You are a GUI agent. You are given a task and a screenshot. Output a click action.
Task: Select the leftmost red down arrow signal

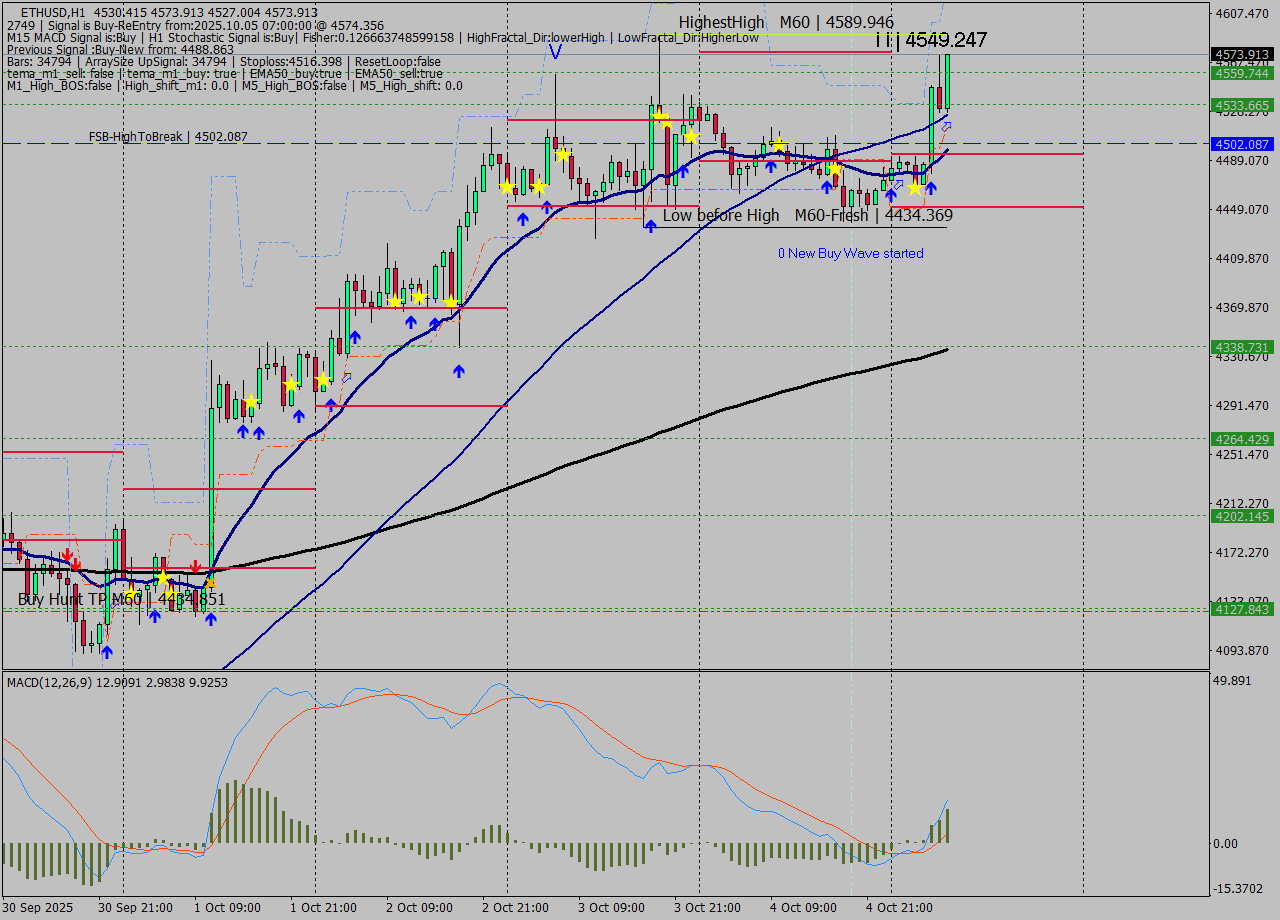coord(66,554)
